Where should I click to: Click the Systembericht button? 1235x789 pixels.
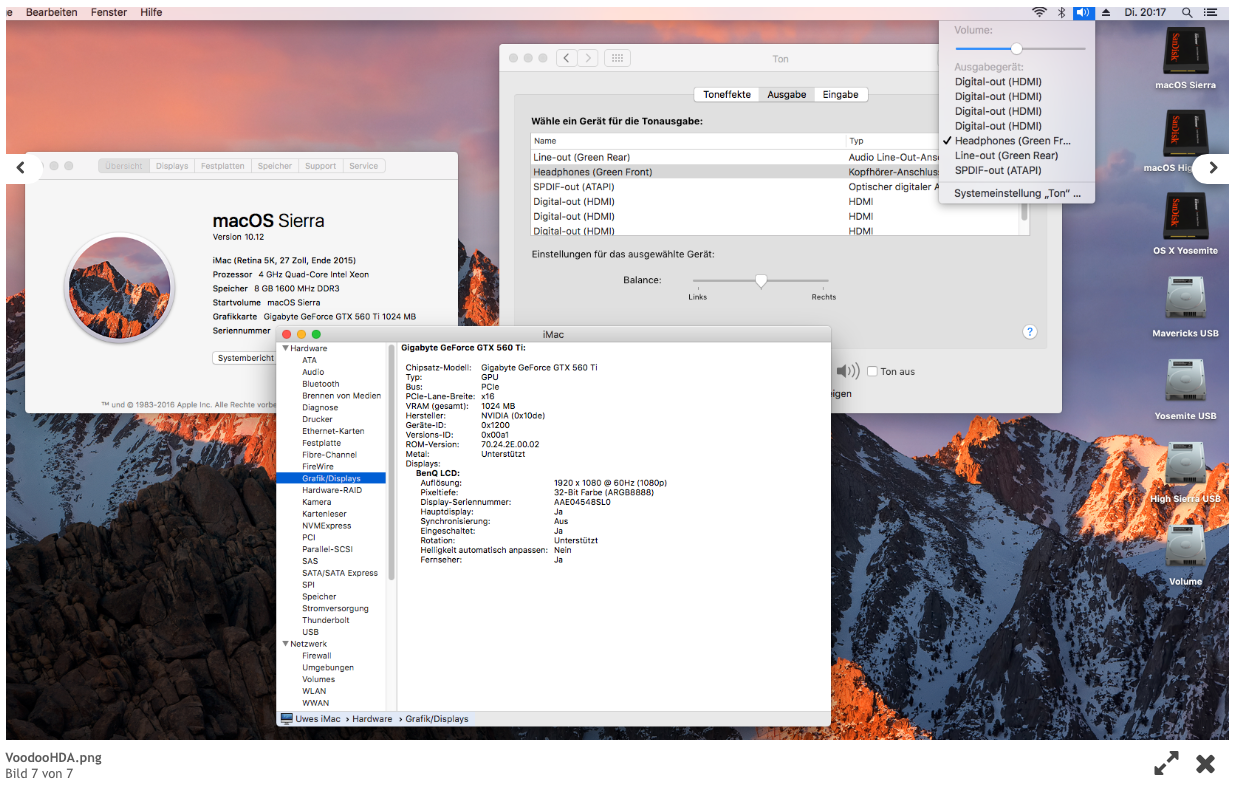point(245,358)
